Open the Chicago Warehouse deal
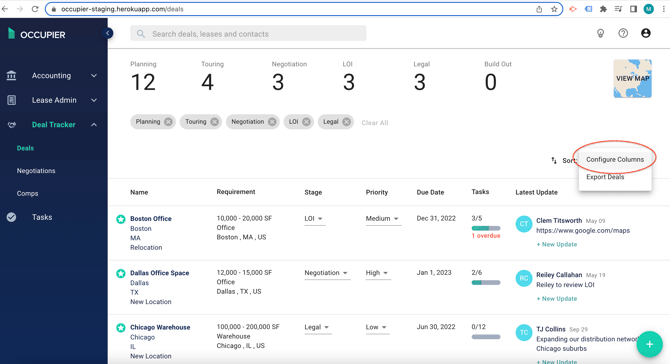The width and height of the screenshot is (670, 364). 160,327
